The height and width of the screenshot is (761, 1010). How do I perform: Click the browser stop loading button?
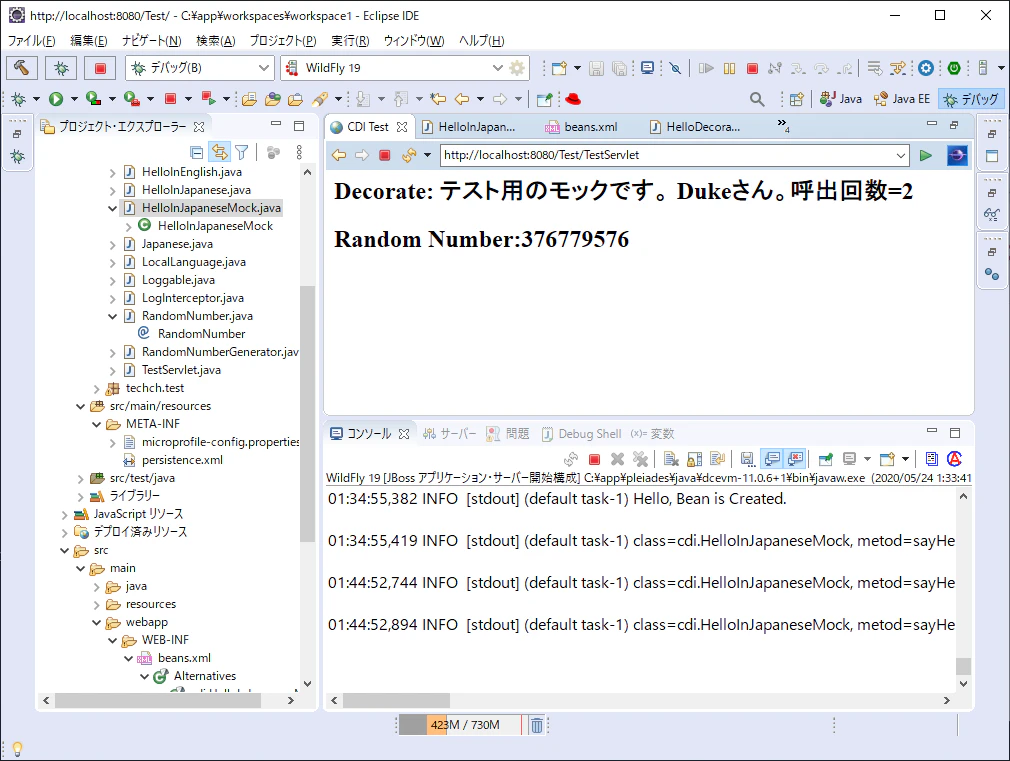coord(385,155)
